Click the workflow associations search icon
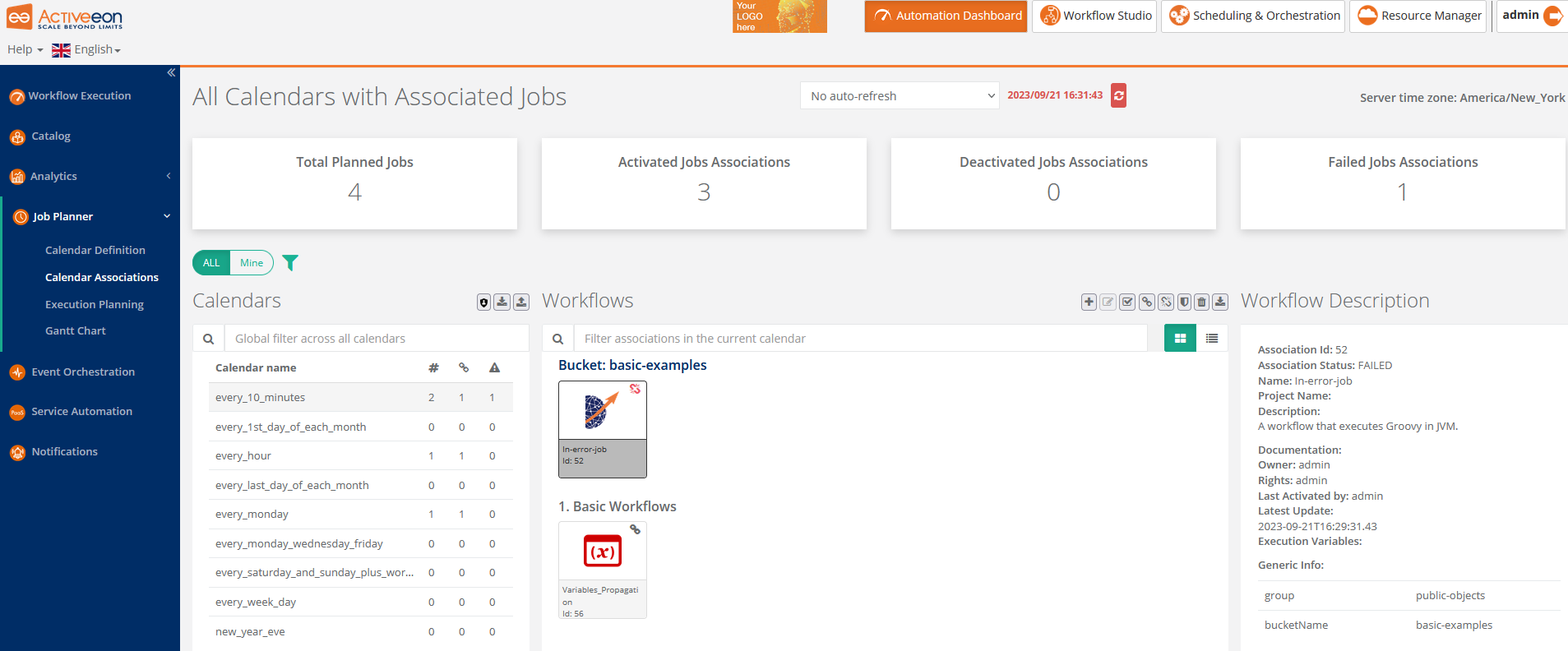Screen dimensions: 1568x651 (x=558, y=339)
